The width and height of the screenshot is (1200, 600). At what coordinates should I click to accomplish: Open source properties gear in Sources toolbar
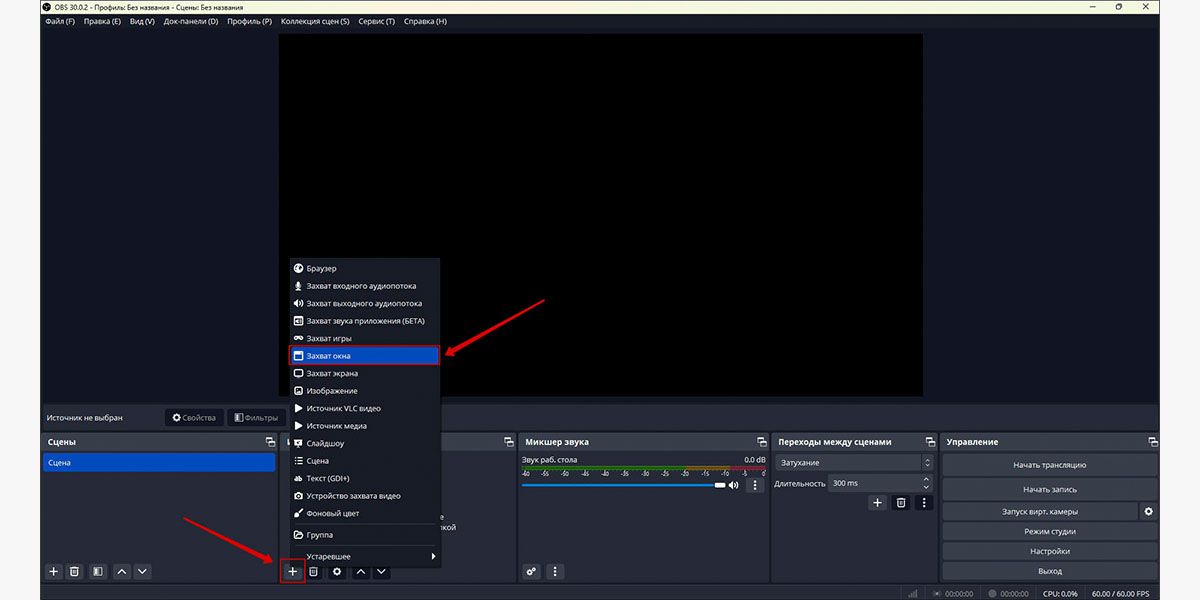(337, 571)
